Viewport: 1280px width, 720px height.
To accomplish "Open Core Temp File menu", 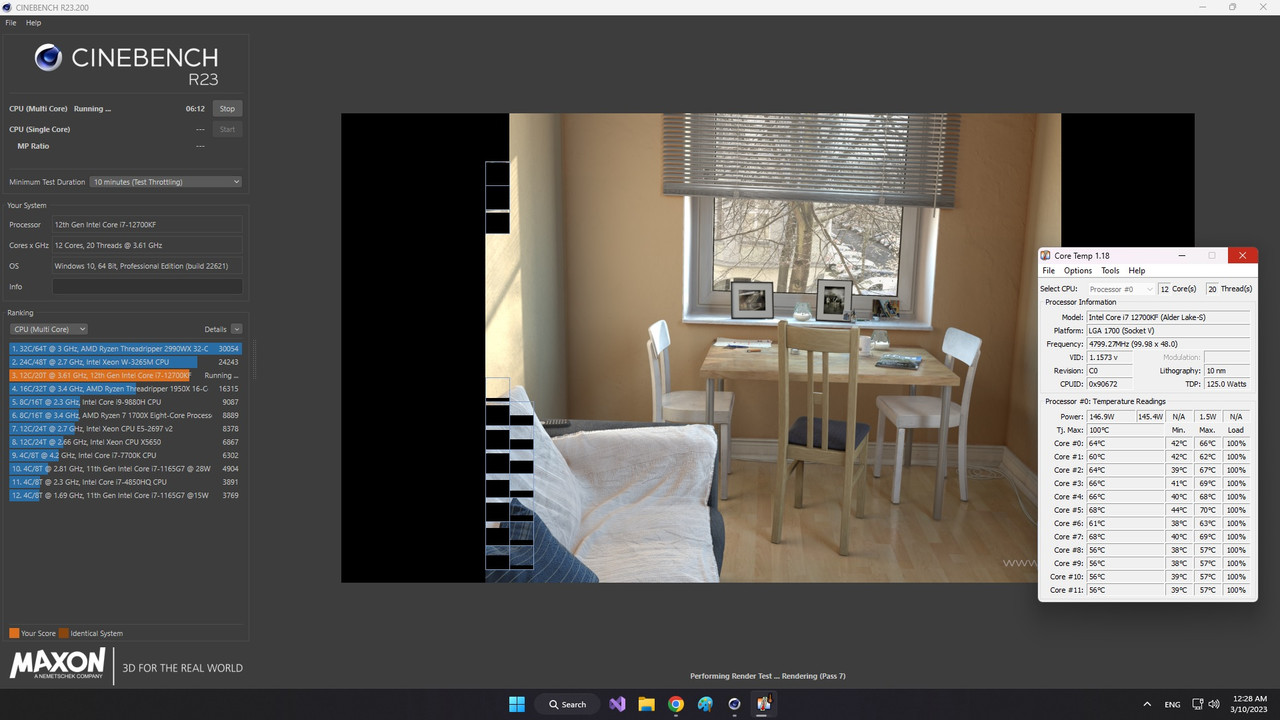I will [1048, 271].
